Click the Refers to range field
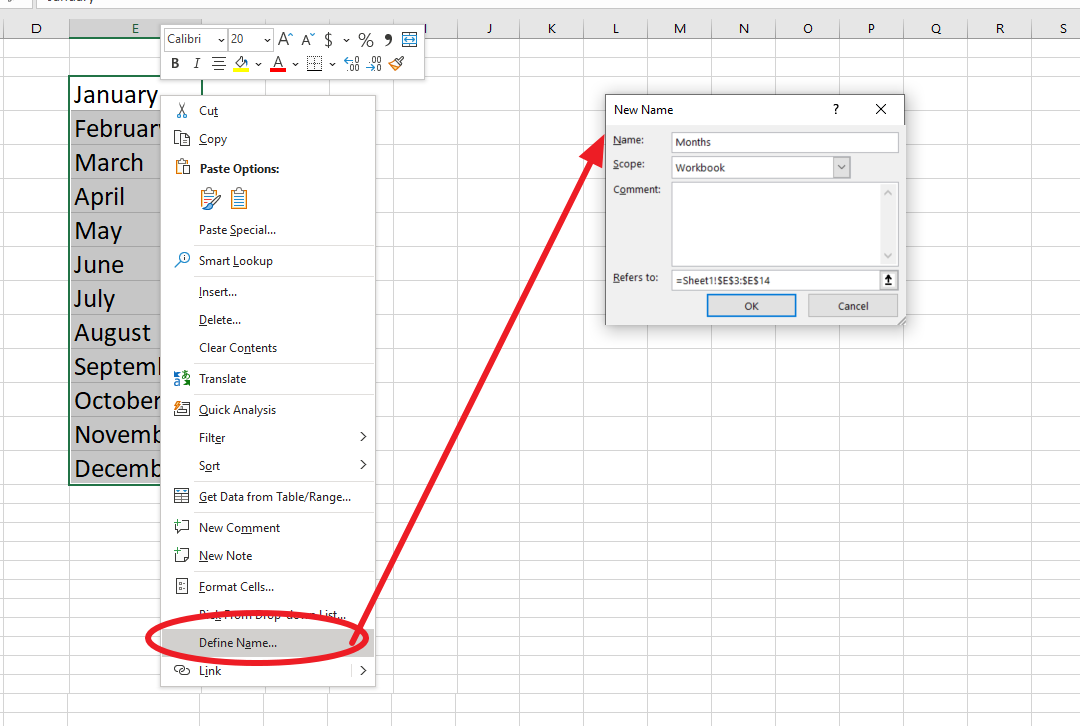The image size is (1080, 726). coord(776,280)
